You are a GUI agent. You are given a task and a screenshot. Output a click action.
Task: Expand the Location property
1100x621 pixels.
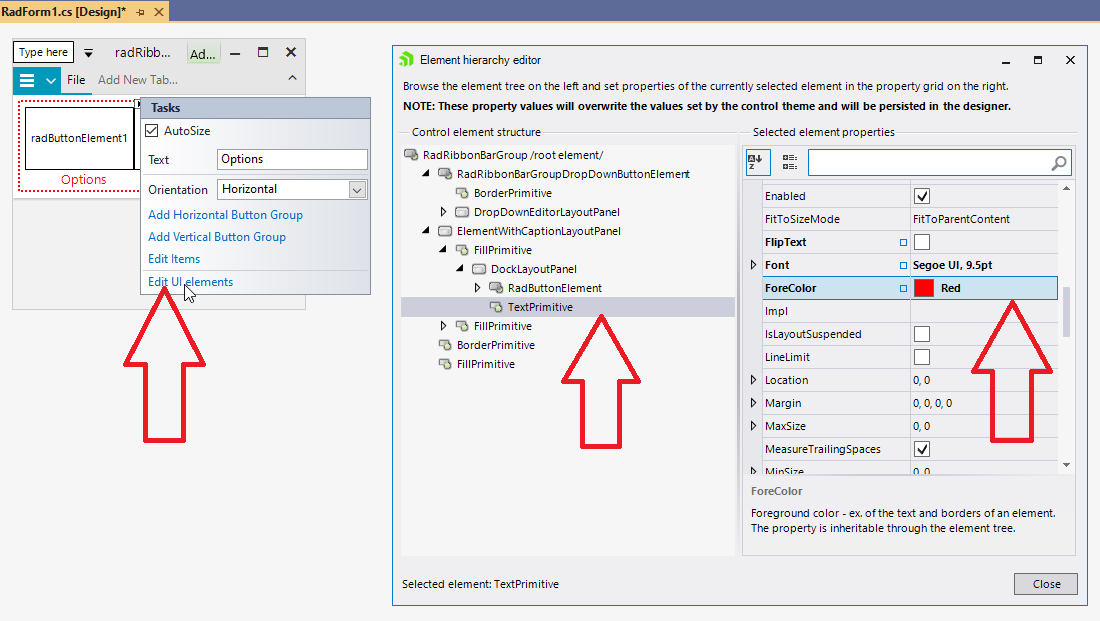coord(753,380)
